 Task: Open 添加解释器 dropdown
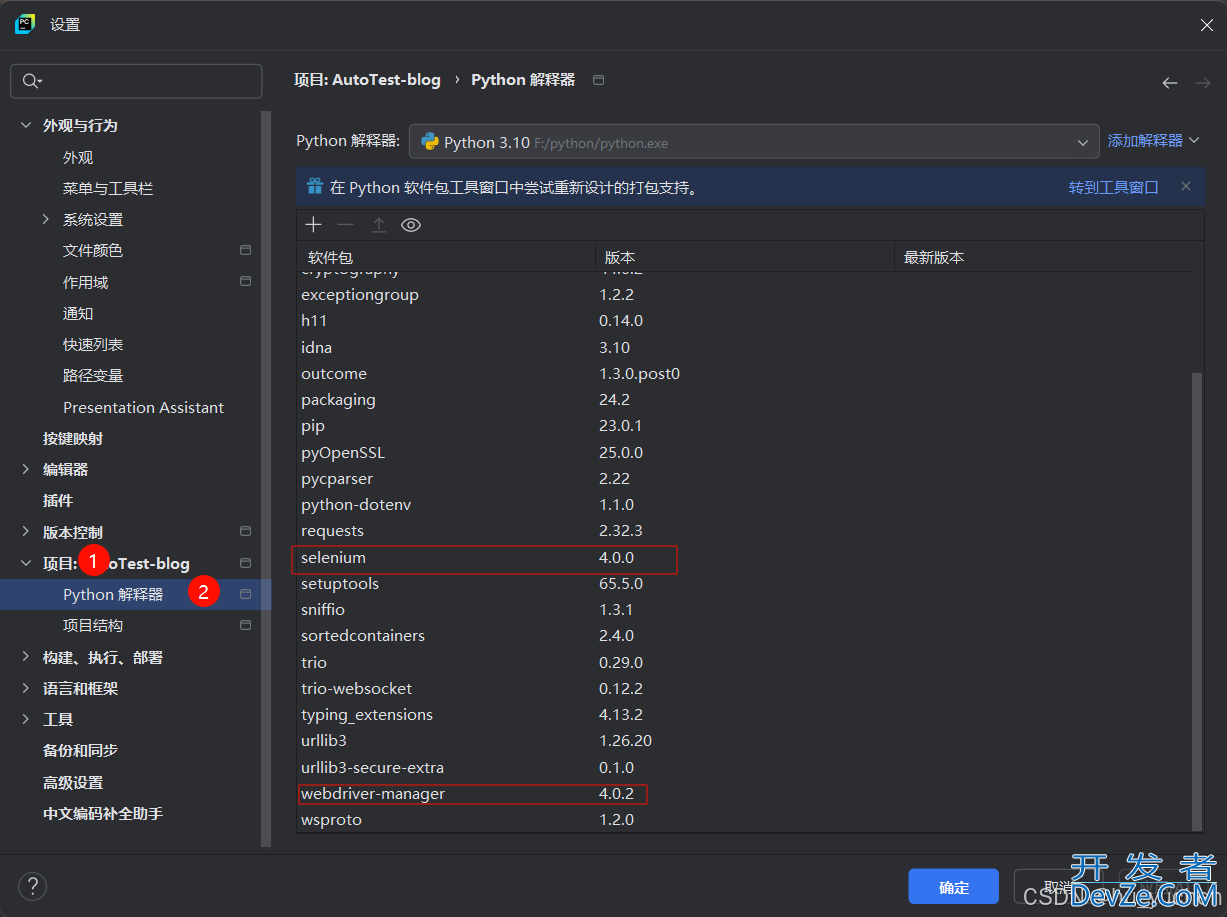click(1153, 141)
